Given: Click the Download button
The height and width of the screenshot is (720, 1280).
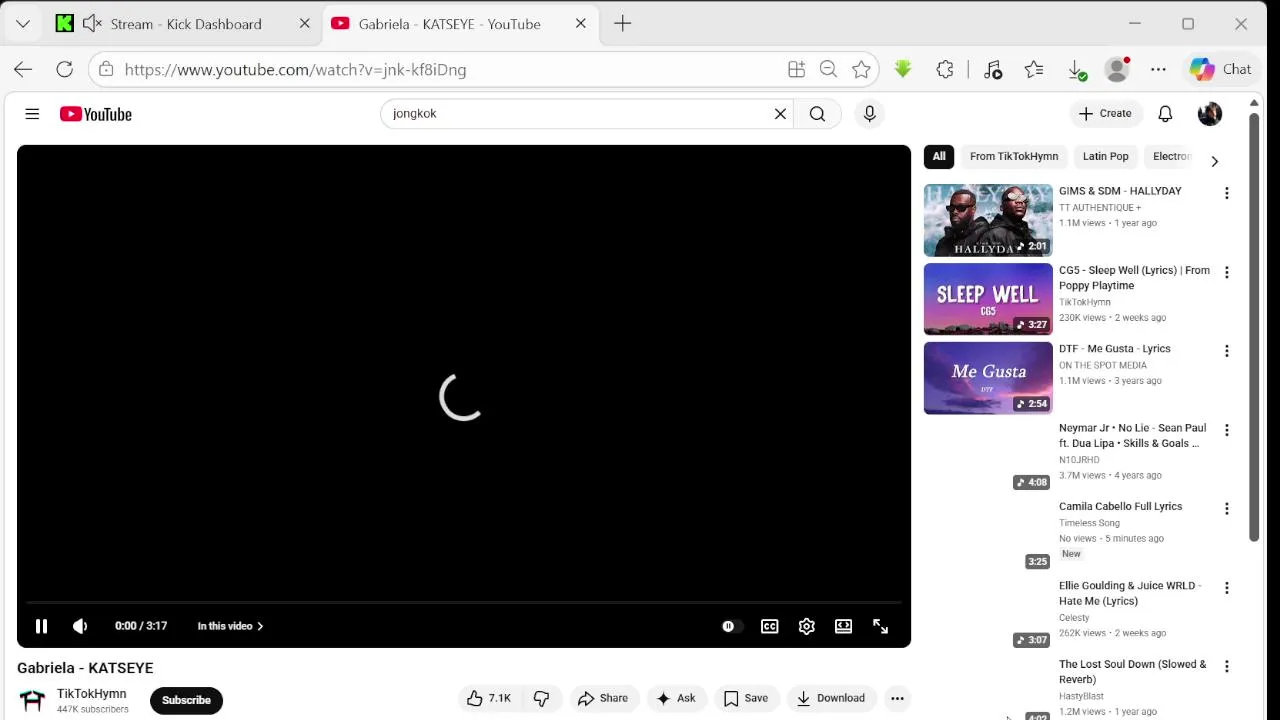Looking at the screenshot, I should pos(831,698).
